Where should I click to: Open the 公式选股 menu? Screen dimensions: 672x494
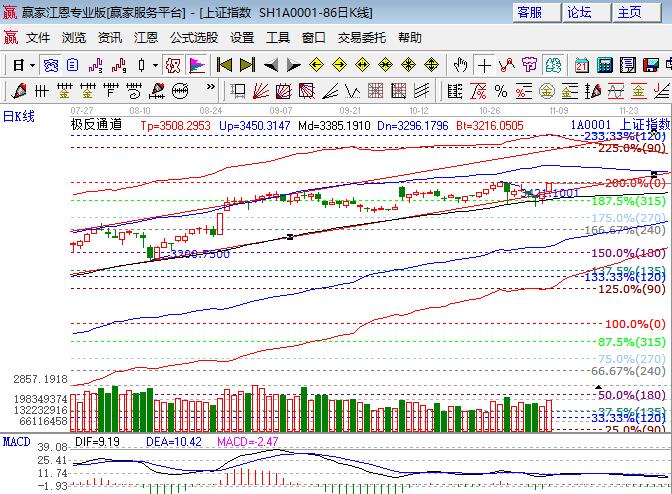[x=193, y=37]
